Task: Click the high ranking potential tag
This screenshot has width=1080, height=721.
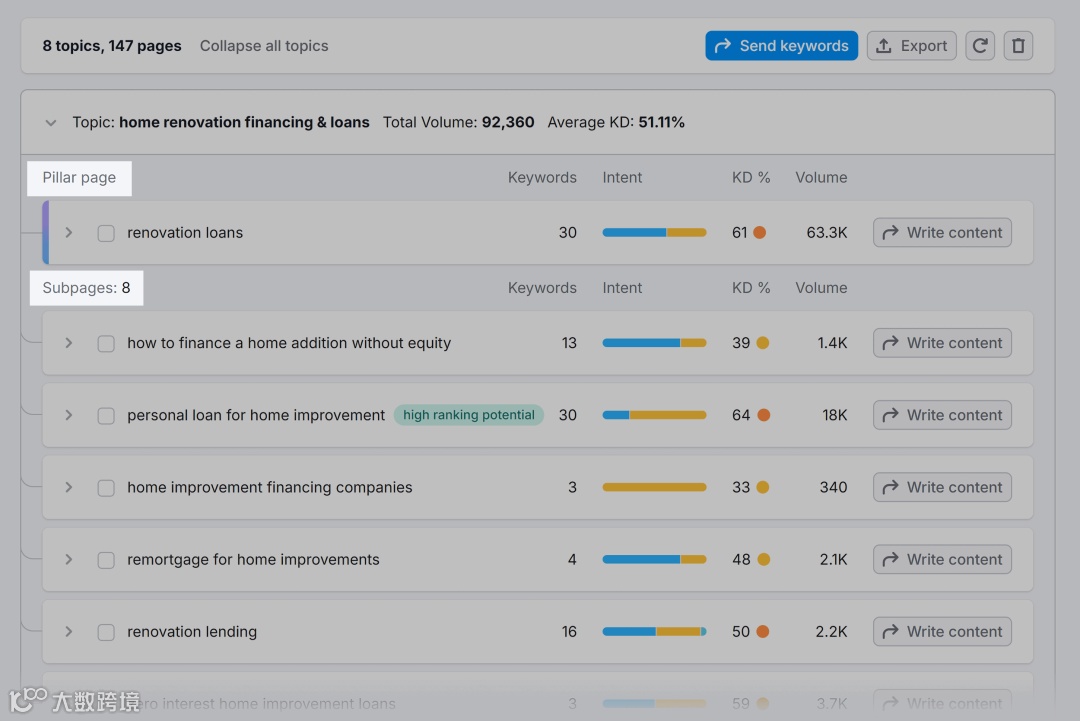Action: pos(468,415)
